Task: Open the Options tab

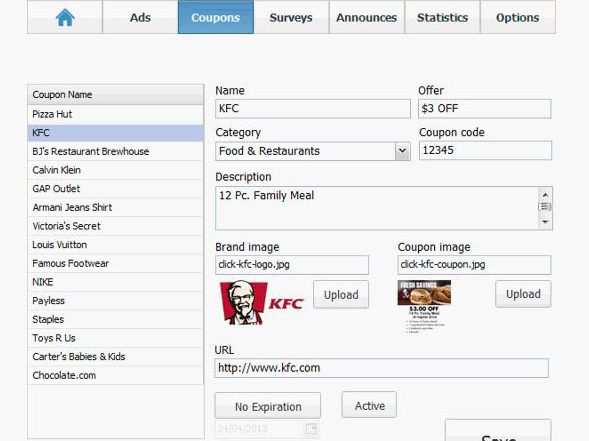Action: click(x=518, y=17)
